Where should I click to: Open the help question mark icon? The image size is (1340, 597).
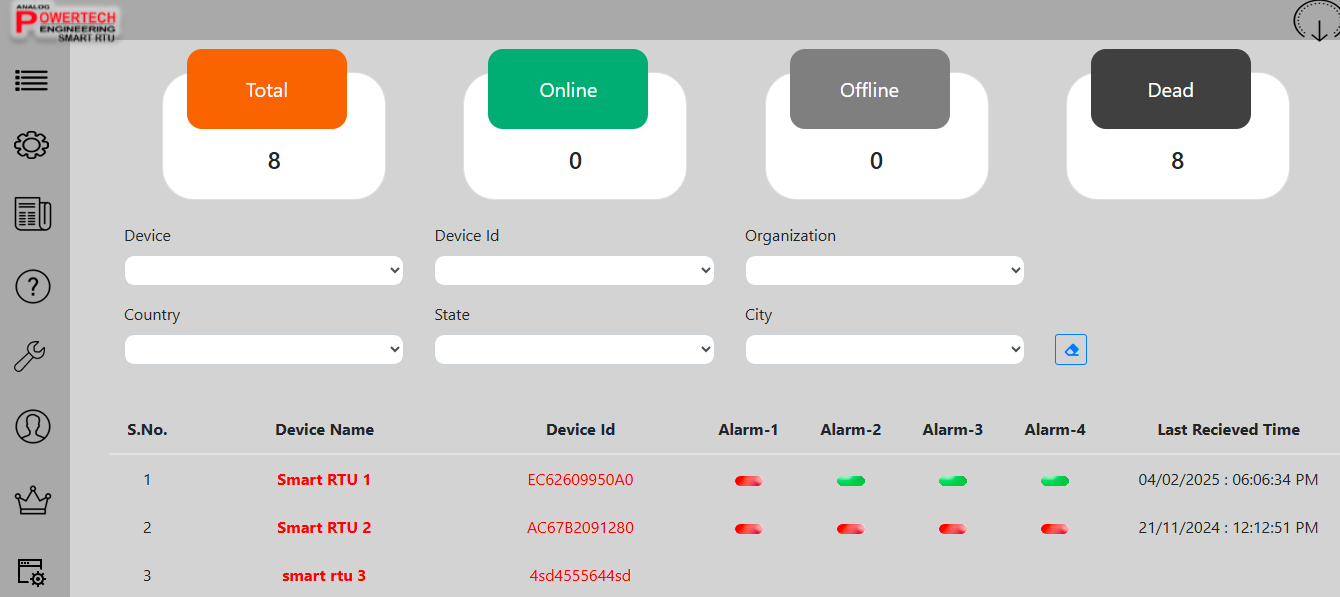tap(32, 287)
